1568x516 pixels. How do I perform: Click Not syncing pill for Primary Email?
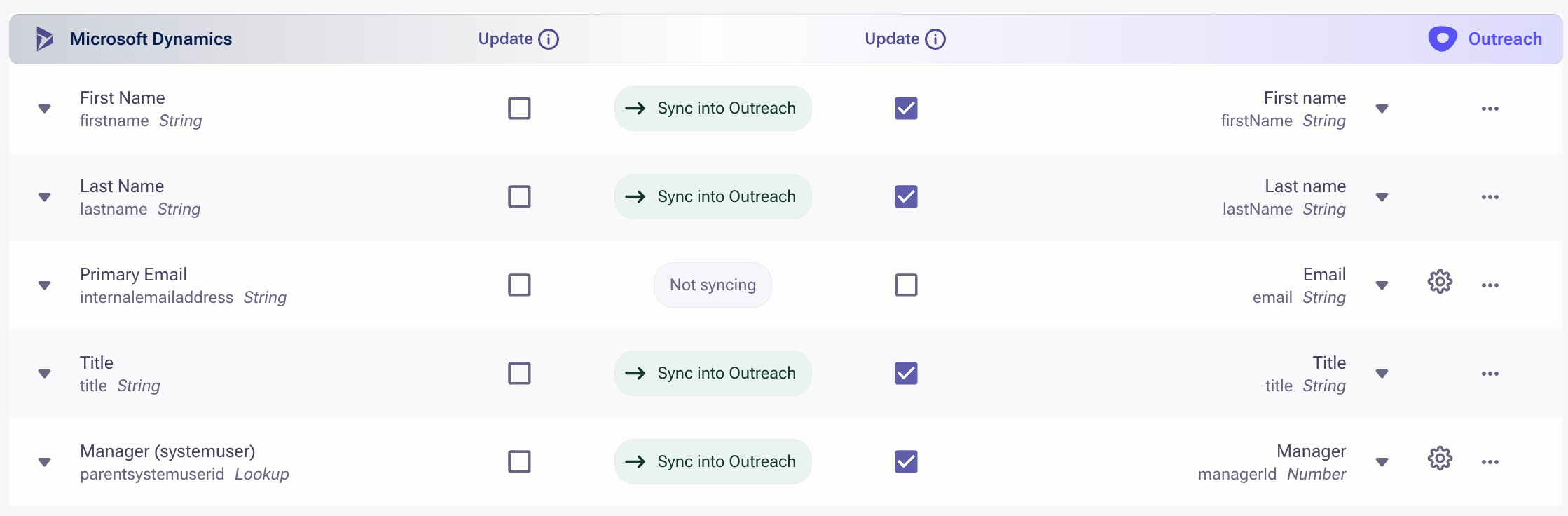point(713,285)
